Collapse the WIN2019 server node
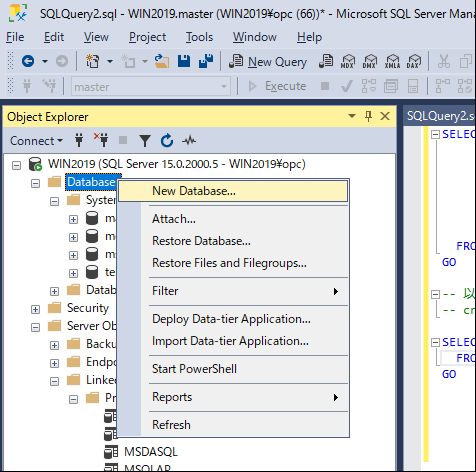 pos(16,165)
